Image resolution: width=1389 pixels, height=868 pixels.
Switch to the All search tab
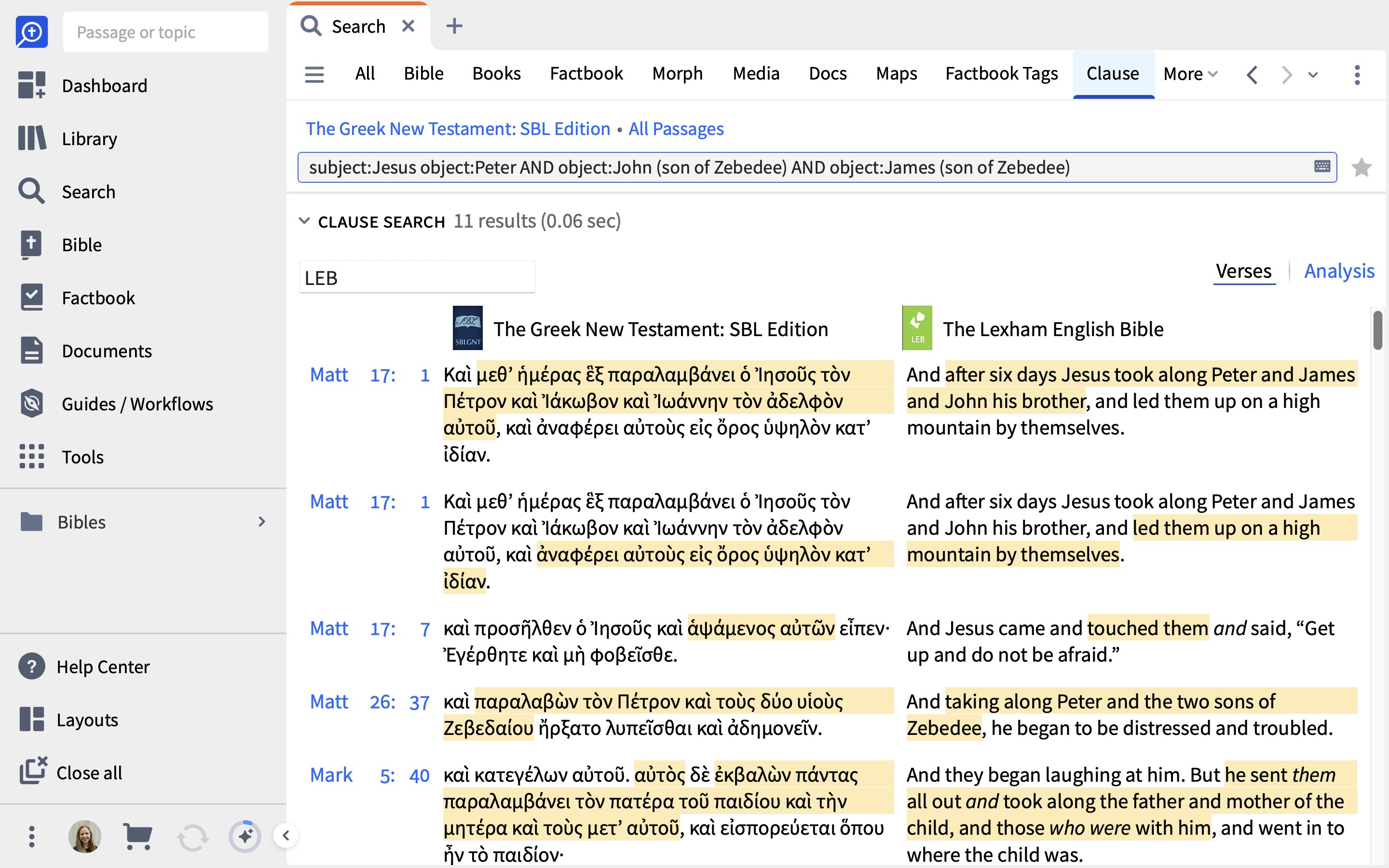click(x=365, y=73)
